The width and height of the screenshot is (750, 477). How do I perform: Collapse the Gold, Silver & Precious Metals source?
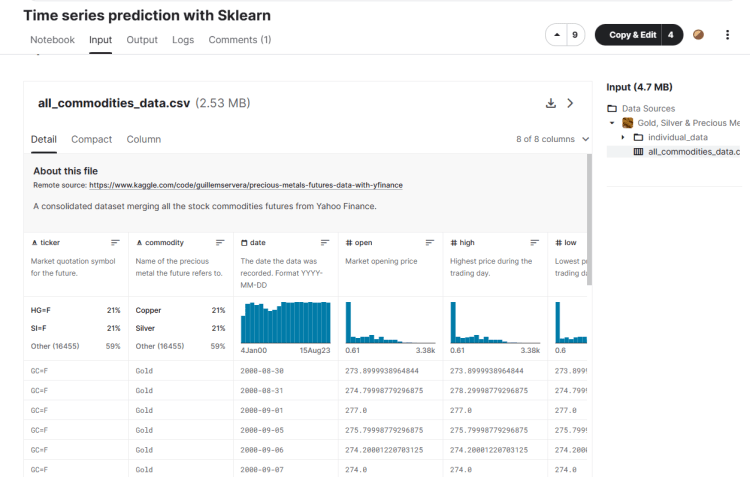click(612, 123)
